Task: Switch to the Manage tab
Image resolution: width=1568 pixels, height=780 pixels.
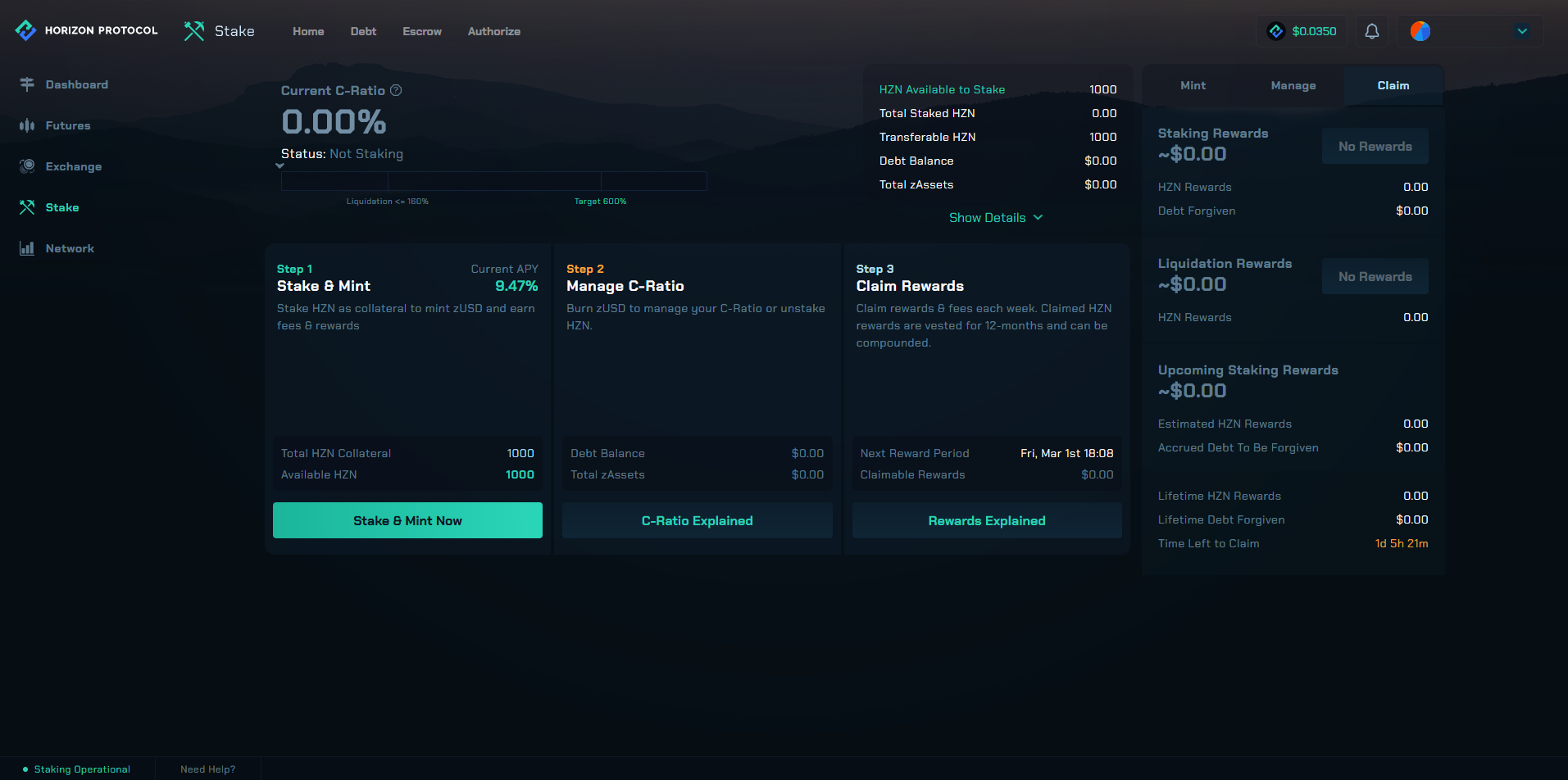Action: [x=1293, y=85]
